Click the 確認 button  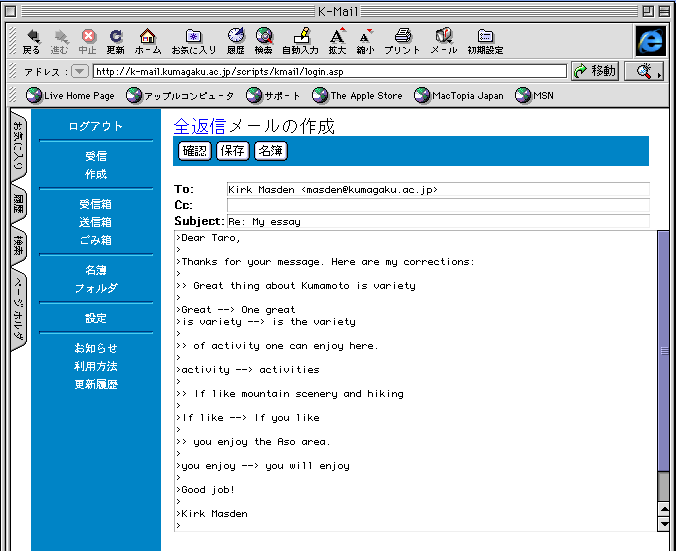(x=195, y=151)
